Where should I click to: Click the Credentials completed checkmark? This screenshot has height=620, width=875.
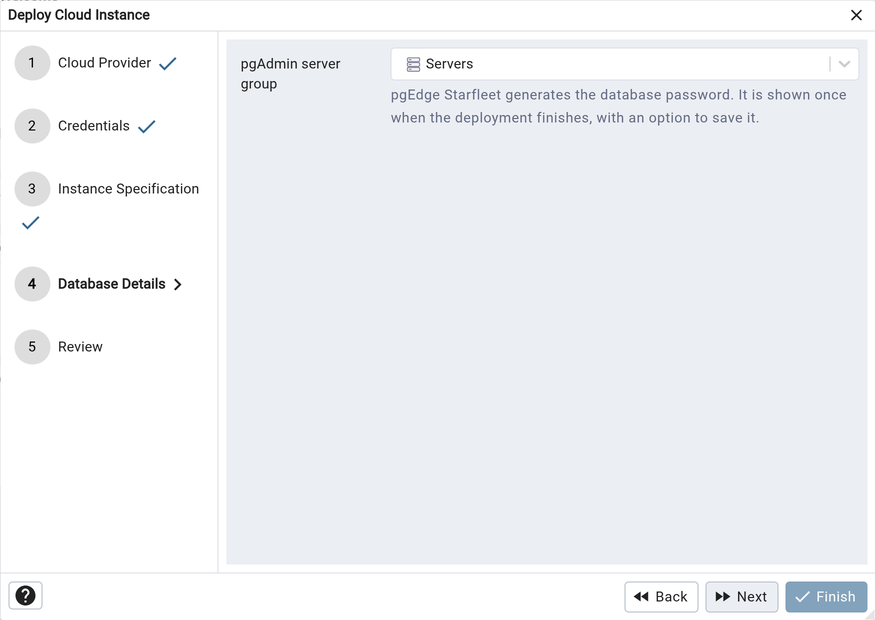(146, 127)
